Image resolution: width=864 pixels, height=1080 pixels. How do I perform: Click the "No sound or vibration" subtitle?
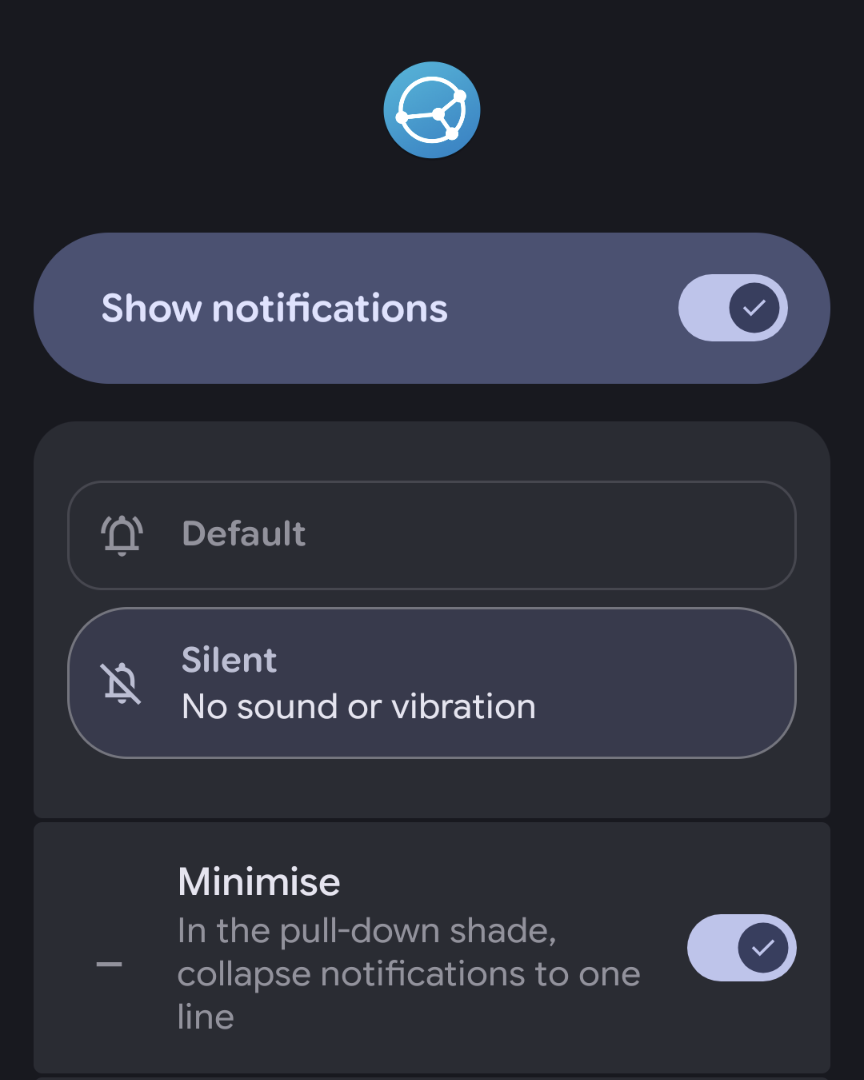coord(358,707)
